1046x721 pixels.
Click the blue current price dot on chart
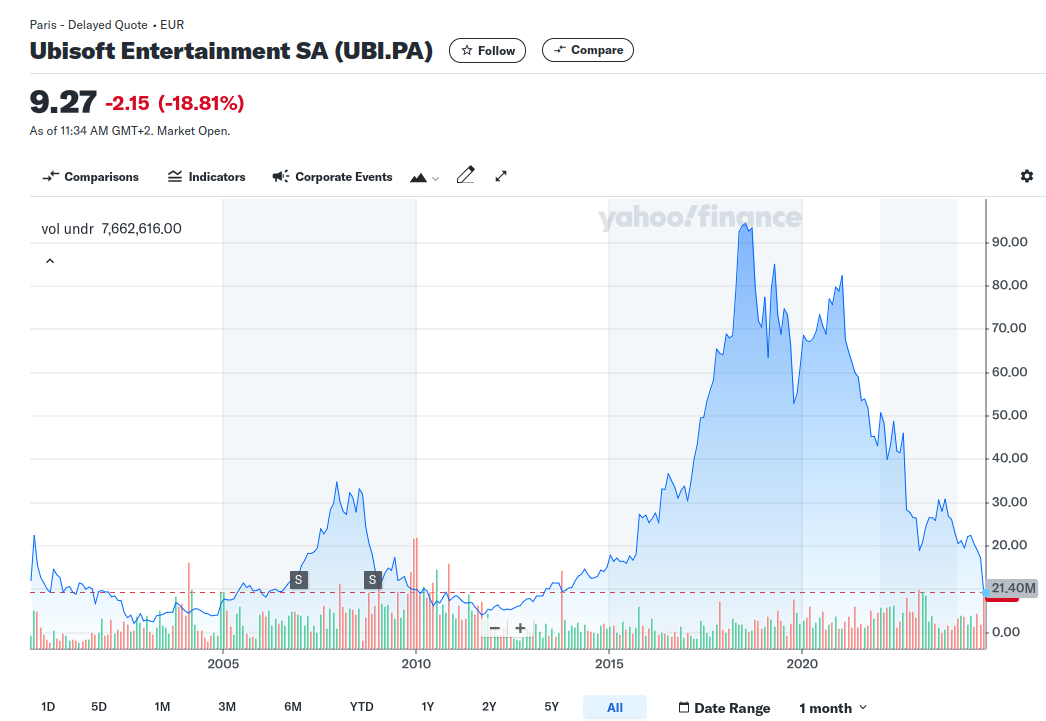(986, 592)
